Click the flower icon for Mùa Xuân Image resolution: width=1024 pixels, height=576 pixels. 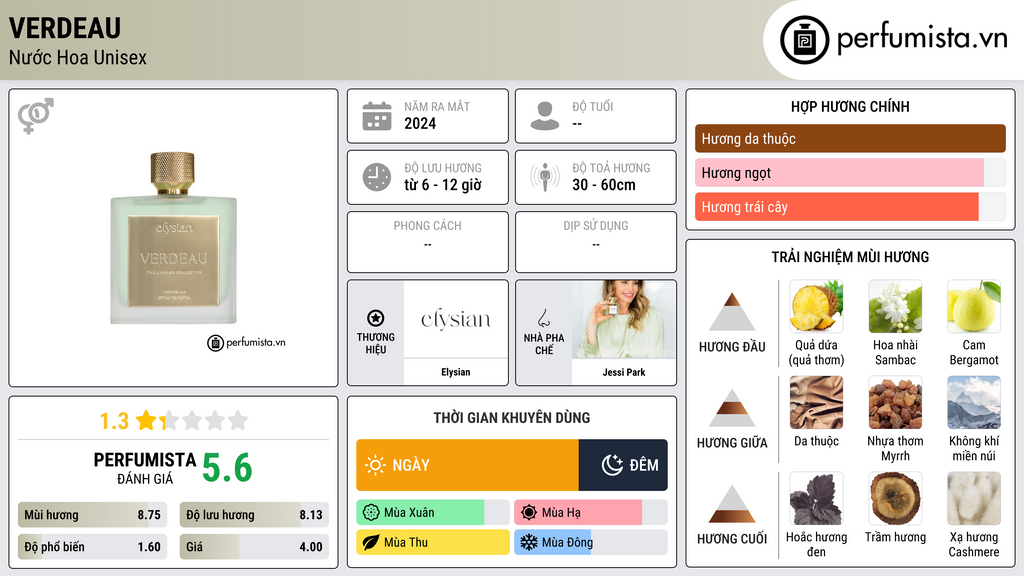pyautogui.click(x=371, y=513)
